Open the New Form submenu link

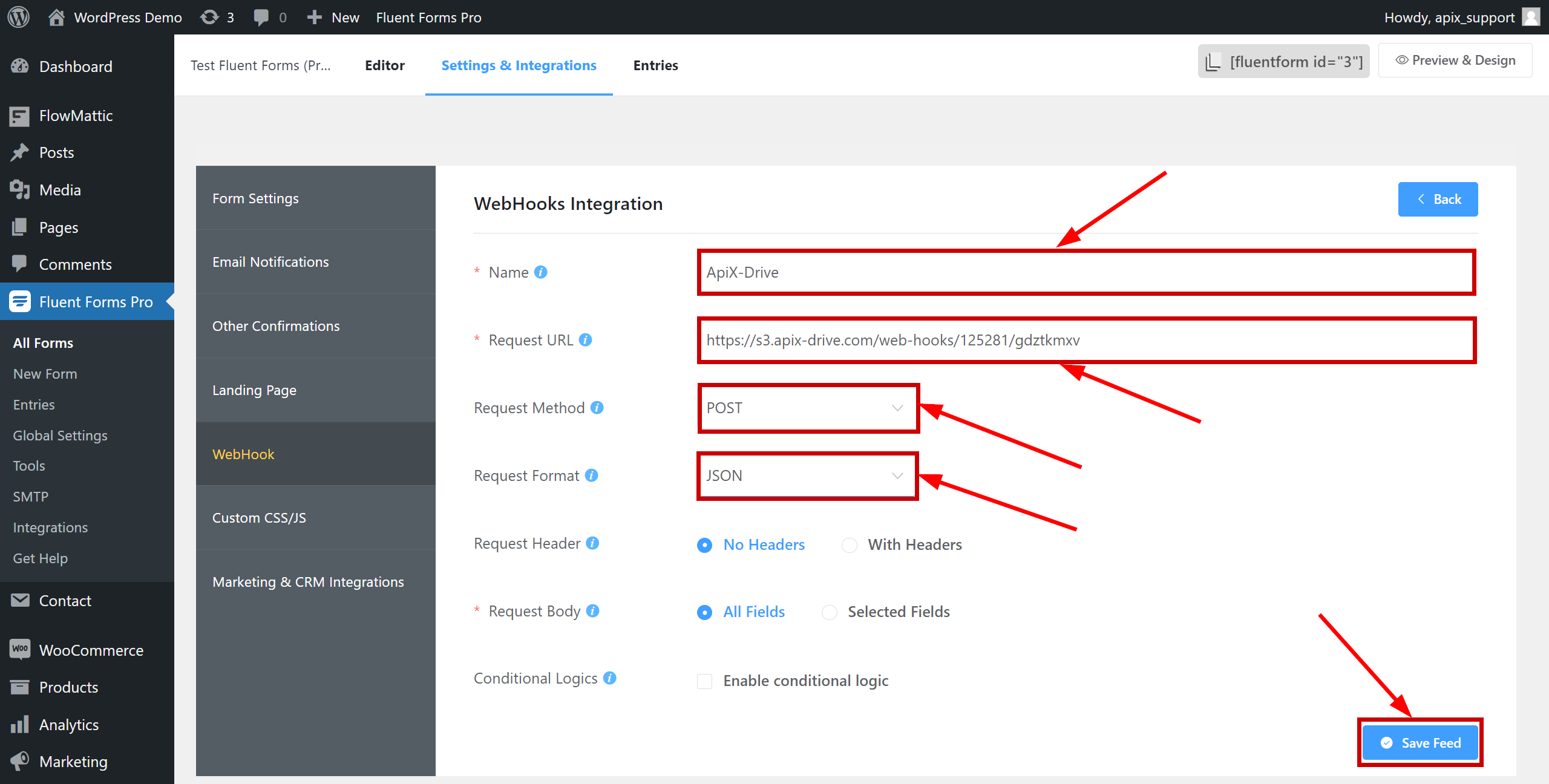tap(45, 374)
